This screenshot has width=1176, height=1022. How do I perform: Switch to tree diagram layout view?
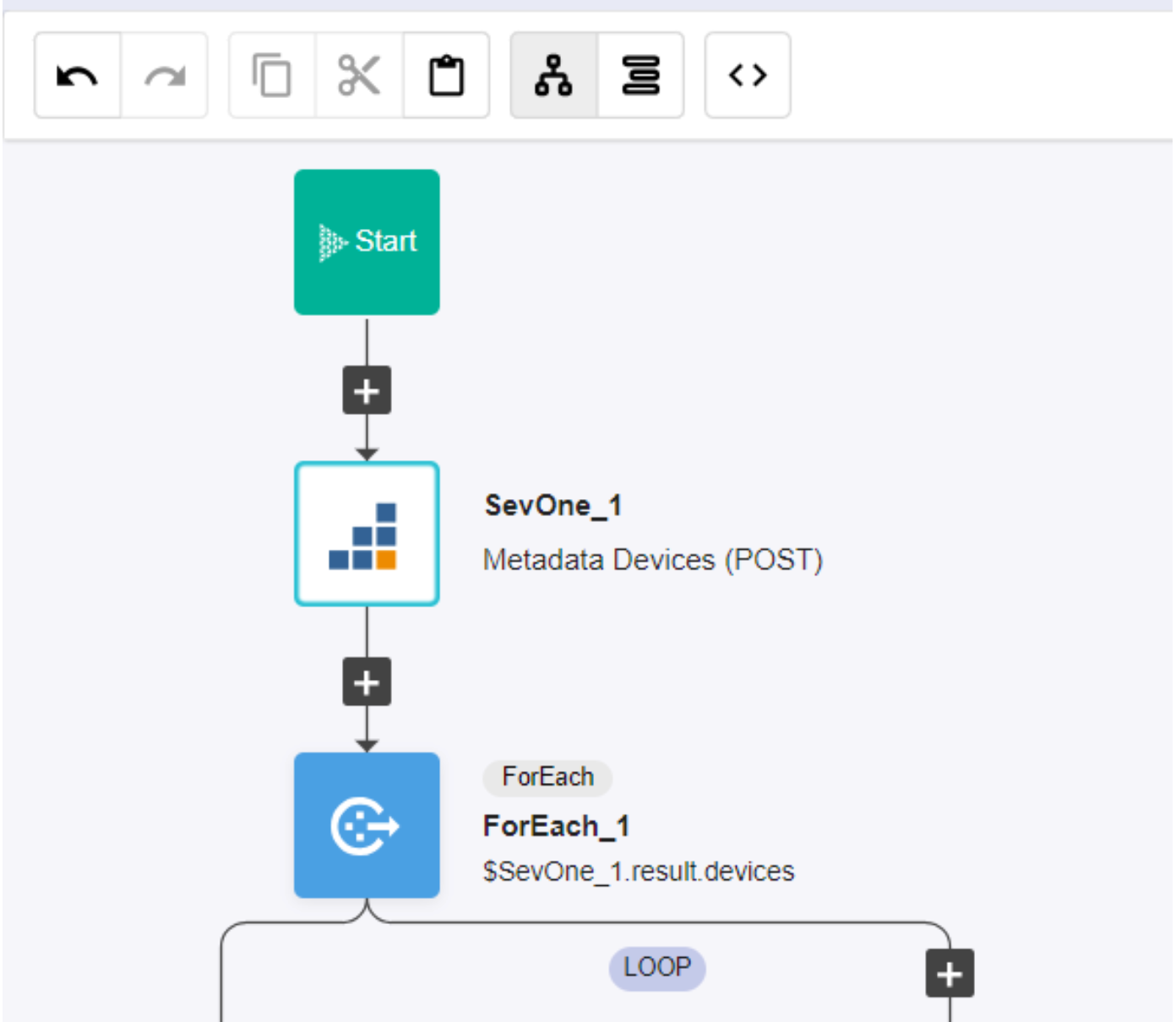pos(554,76)
